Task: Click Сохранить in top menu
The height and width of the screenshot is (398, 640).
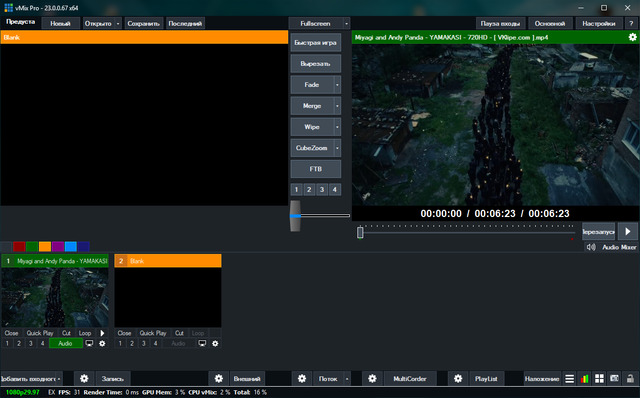Action: 144,23
